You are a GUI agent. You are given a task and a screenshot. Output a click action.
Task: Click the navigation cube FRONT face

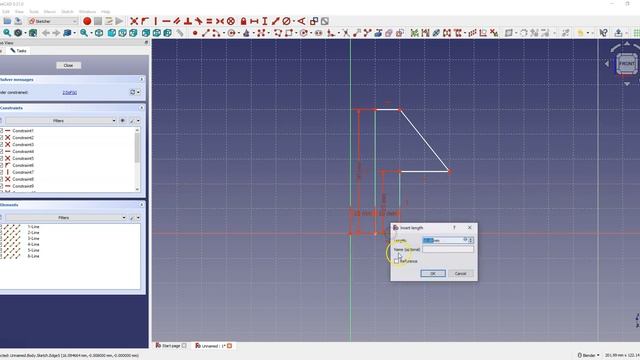[x=627, y=64]
